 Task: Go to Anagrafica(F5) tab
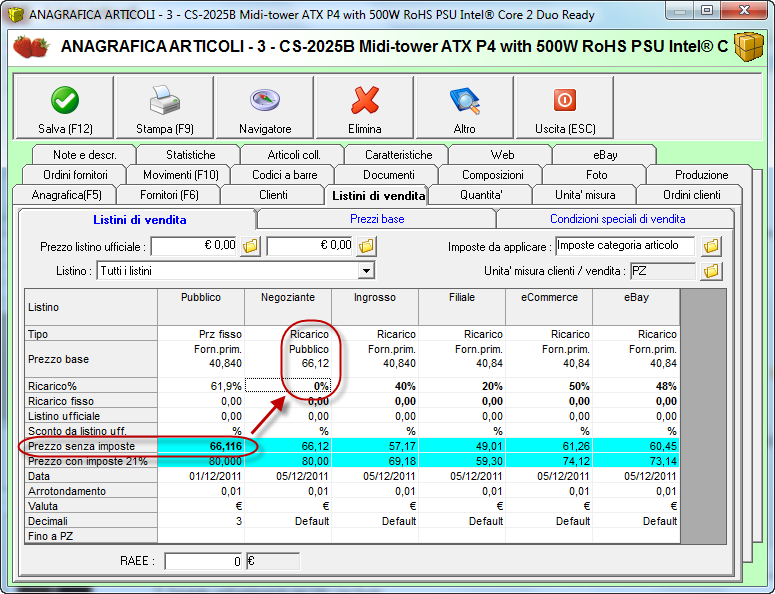click(66, 195)
